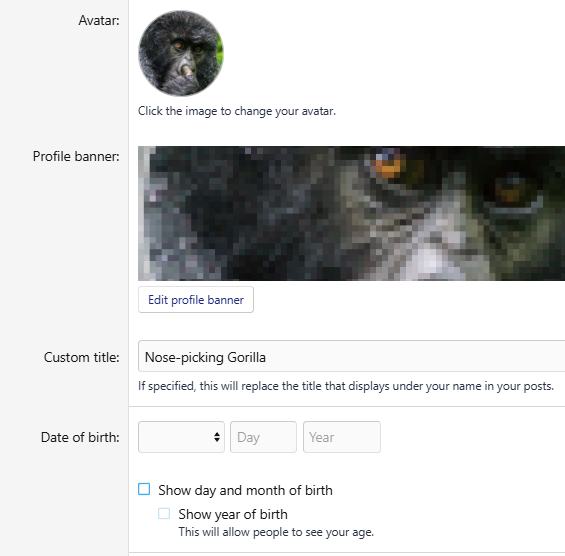Click the 'Profile banner:' field label
Screen dimensions: 565x556
(76, 156)
